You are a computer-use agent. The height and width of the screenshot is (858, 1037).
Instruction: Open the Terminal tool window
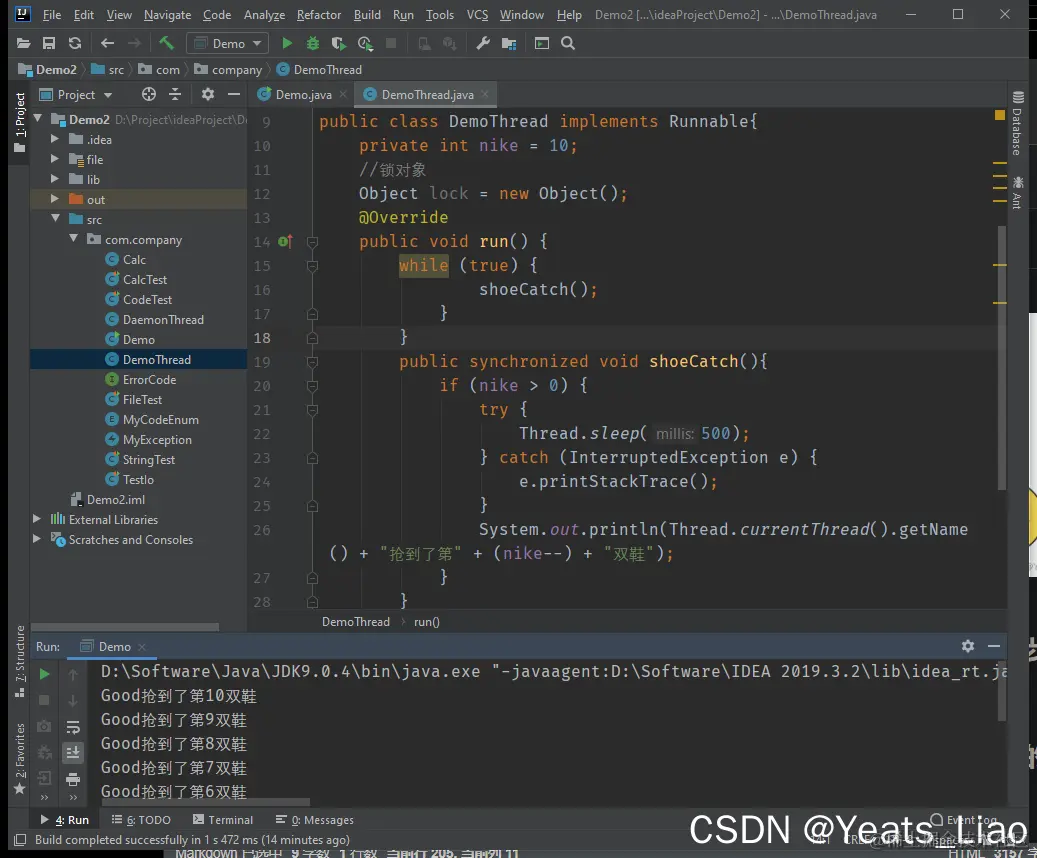click(223, 820)
